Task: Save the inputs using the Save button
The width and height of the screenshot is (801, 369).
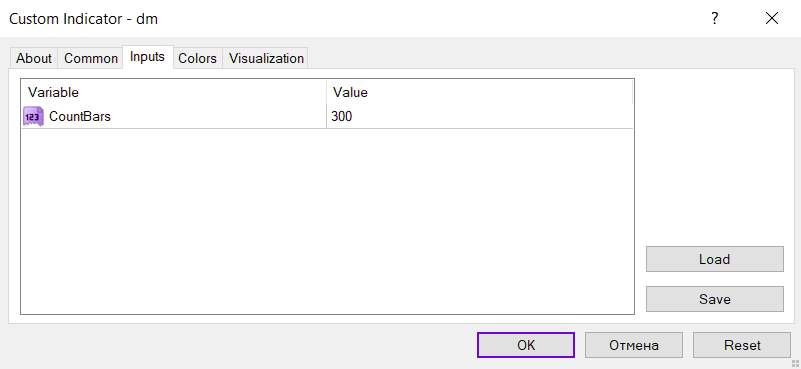Action: coord(715,299)
